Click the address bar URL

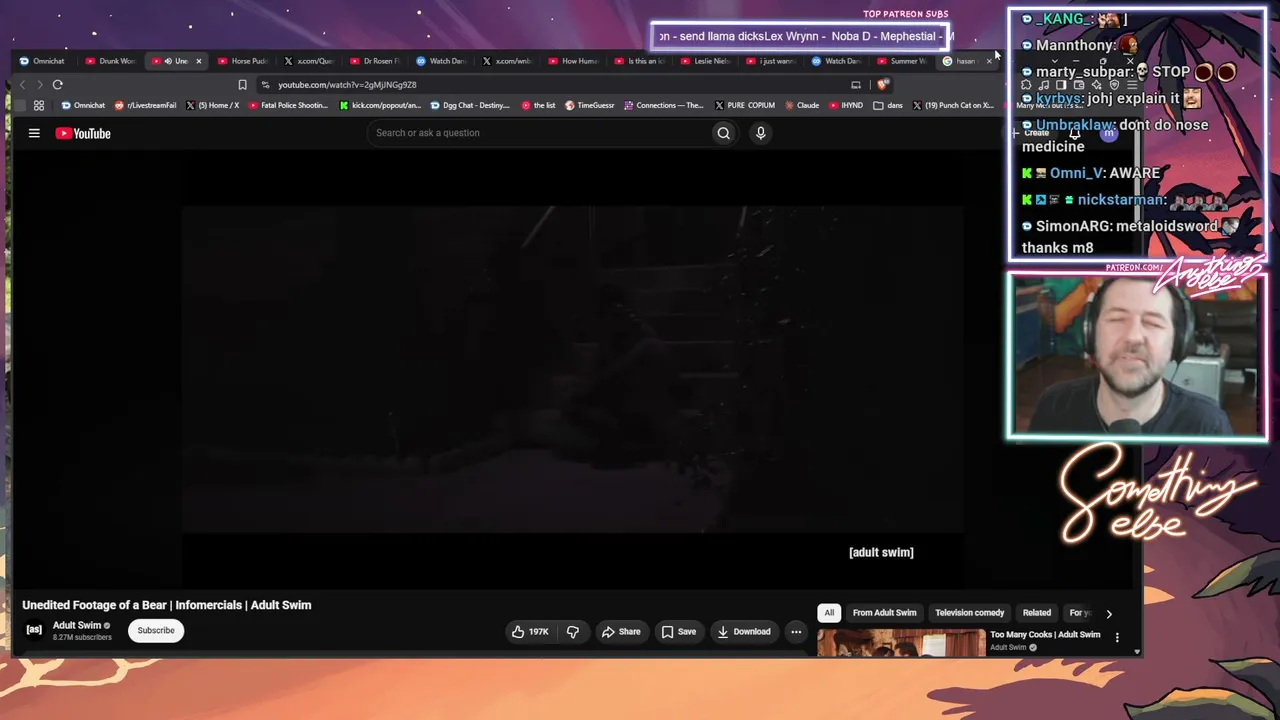coord(347,85)
